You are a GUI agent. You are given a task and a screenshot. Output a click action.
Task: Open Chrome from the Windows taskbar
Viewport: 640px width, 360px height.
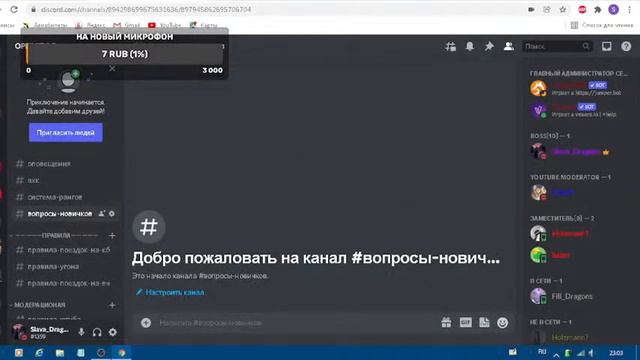point(122,353)
